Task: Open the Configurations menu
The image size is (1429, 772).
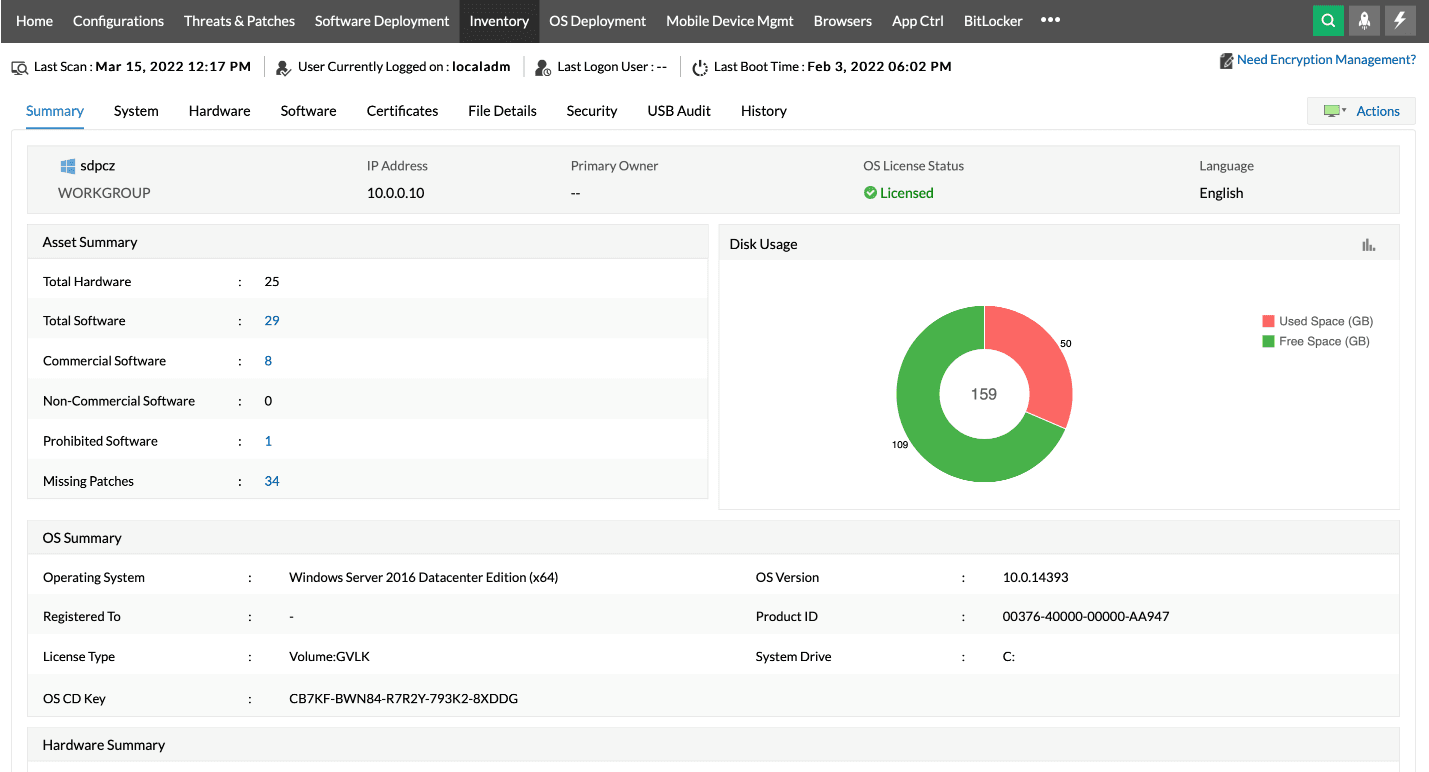Action: click(118, 21)
